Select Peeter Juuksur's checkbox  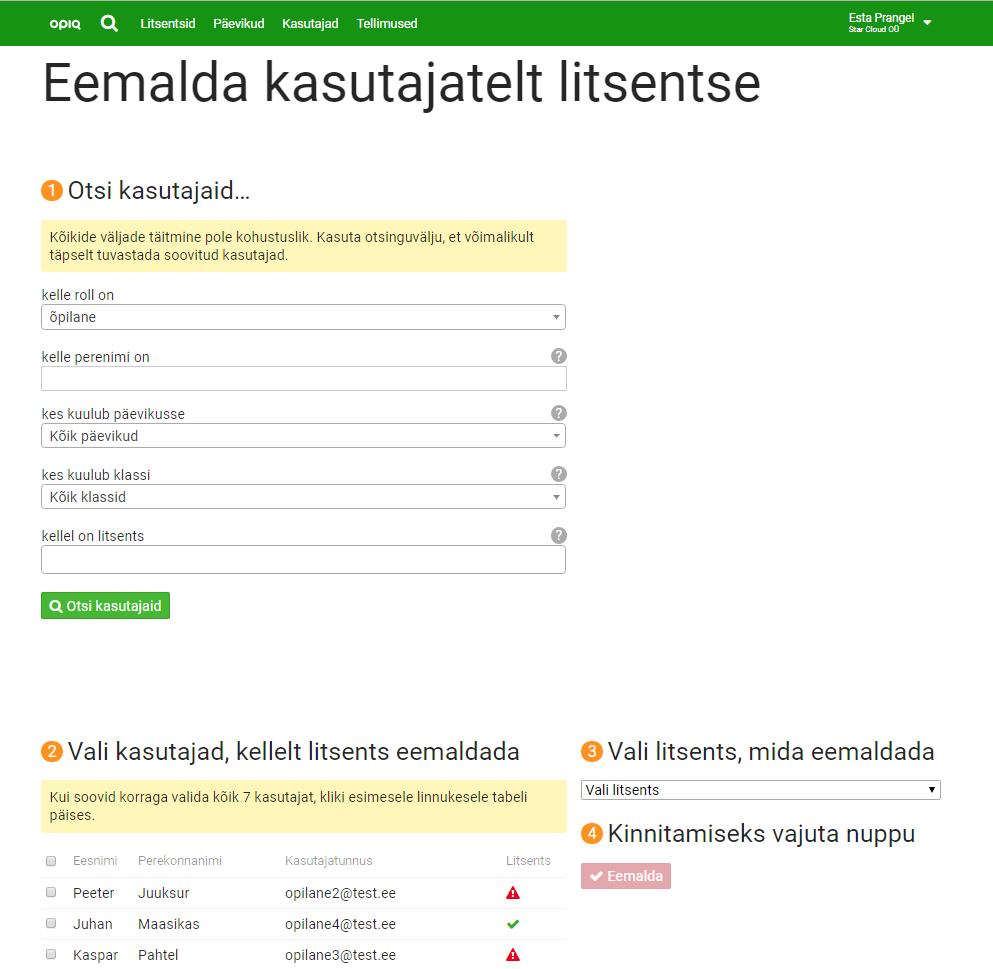pos(51,892)
